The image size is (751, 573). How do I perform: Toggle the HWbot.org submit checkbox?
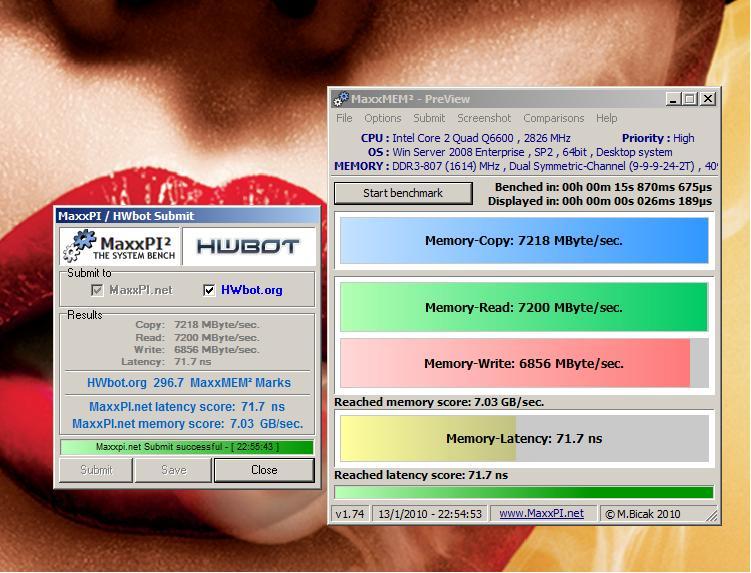209,290
